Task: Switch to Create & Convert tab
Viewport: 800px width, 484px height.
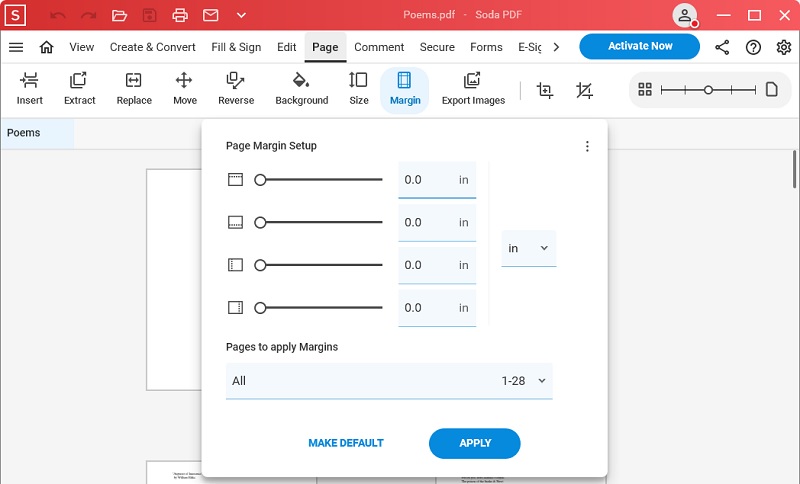Action: [x=153, y=47]
